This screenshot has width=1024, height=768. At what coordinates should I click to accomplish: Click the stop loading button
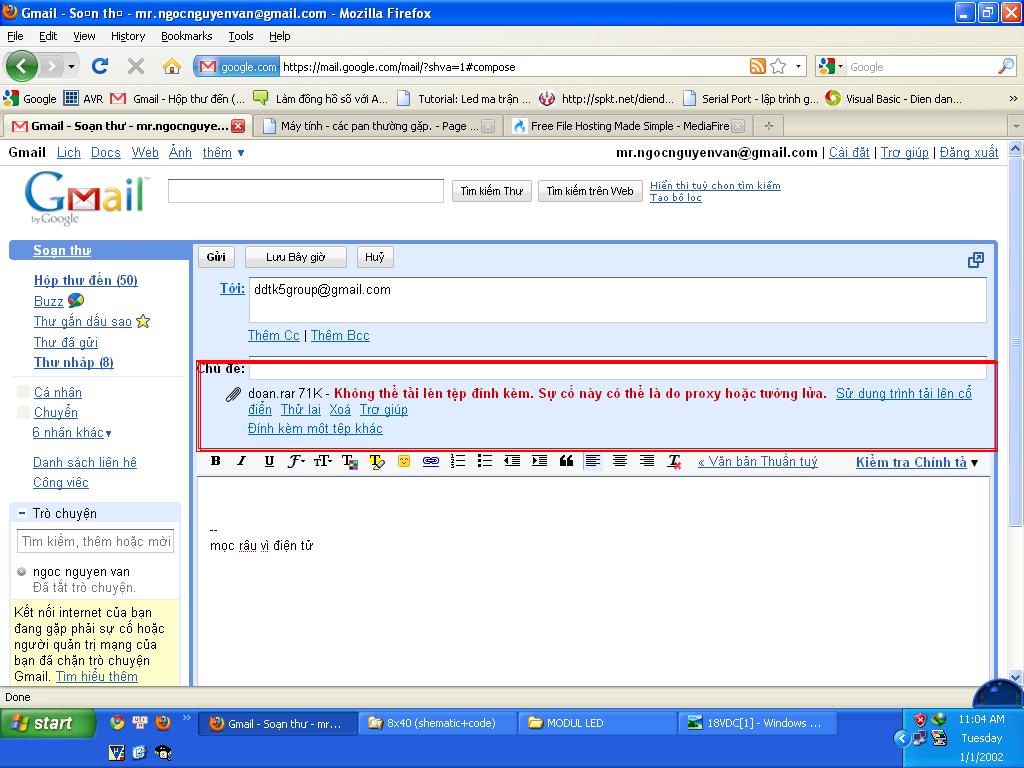[x=136, y=66]
